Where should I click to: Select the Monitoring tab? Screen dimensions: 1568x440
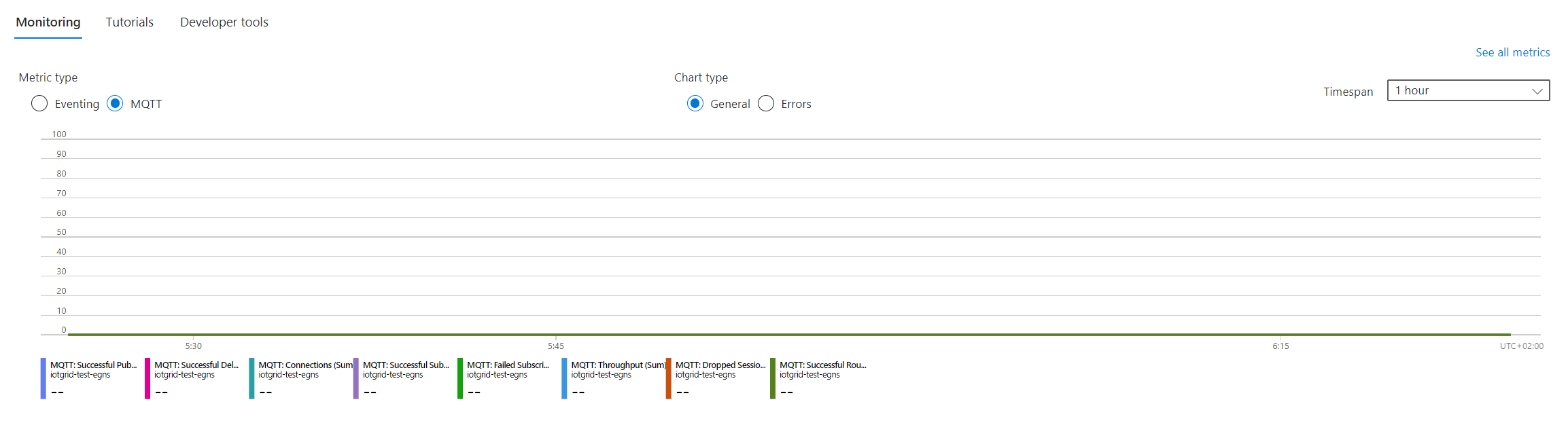48,22
